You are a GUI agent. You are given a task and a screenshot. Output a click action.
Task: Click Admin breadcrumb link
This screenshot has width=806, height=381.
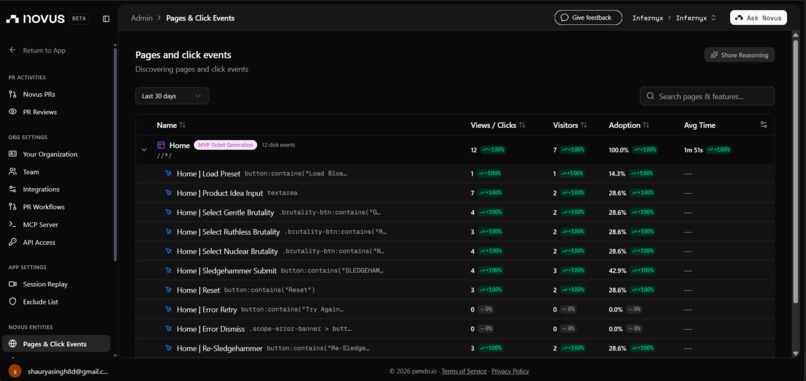click(x=141, y=18)
